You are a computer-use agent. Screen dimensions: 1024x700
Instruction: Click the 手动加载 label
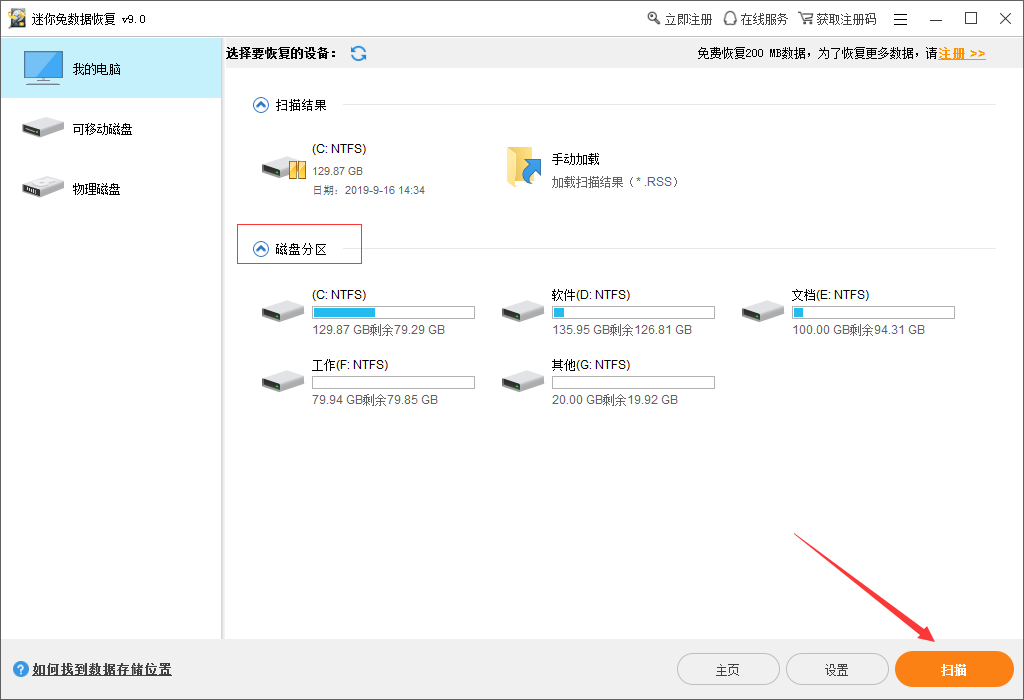point(575,159)
